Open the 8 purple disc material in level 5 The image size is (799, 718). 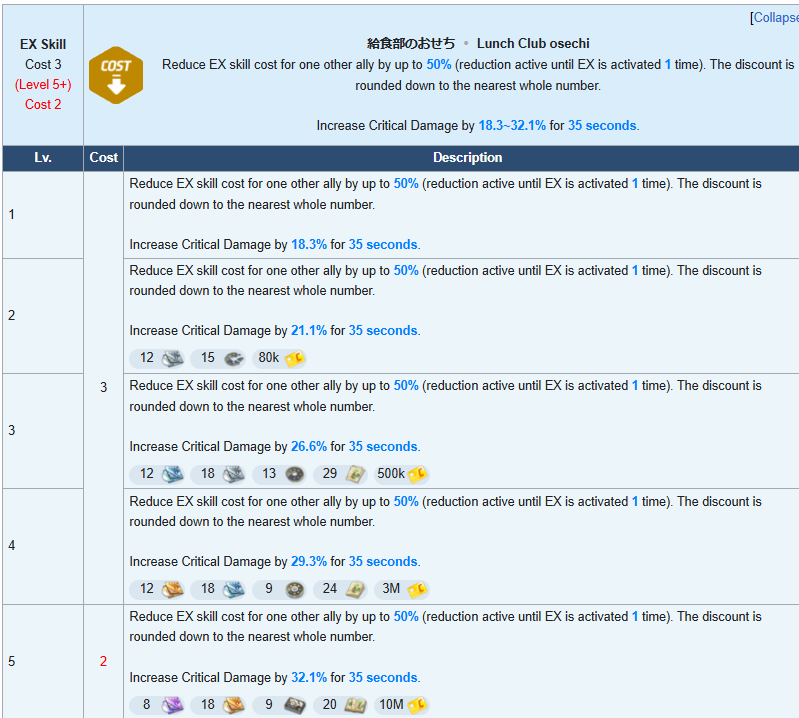156,705
